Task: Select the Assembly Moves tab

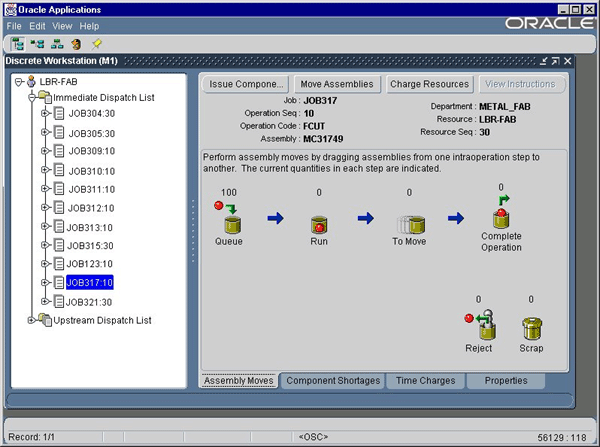Action: point(239,381)
